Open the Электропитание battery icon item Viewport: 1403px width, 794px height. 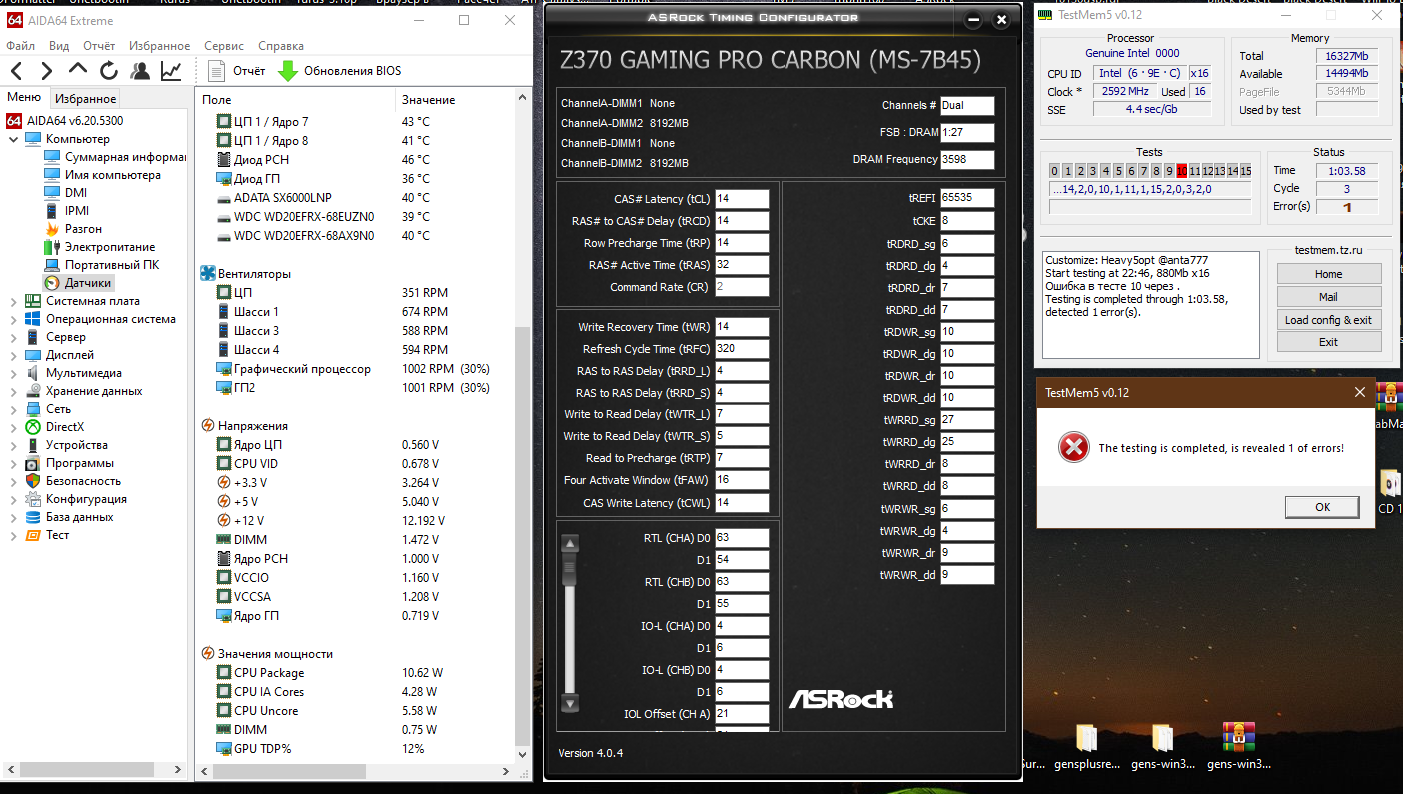click(x=52, y=247)
